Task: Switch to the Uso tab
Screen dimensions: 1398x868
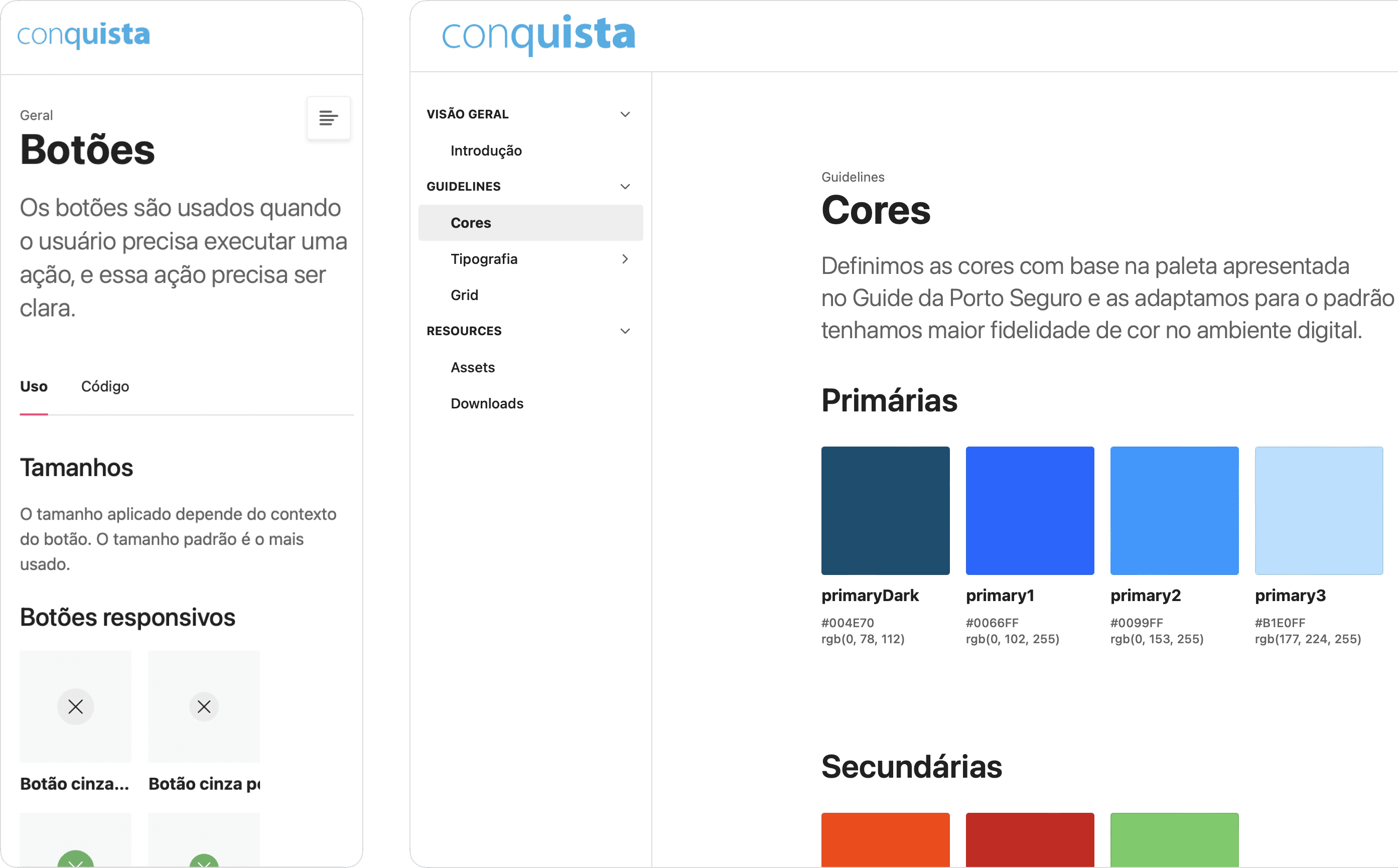Action: pyautogui.click(x=34, y=385)
